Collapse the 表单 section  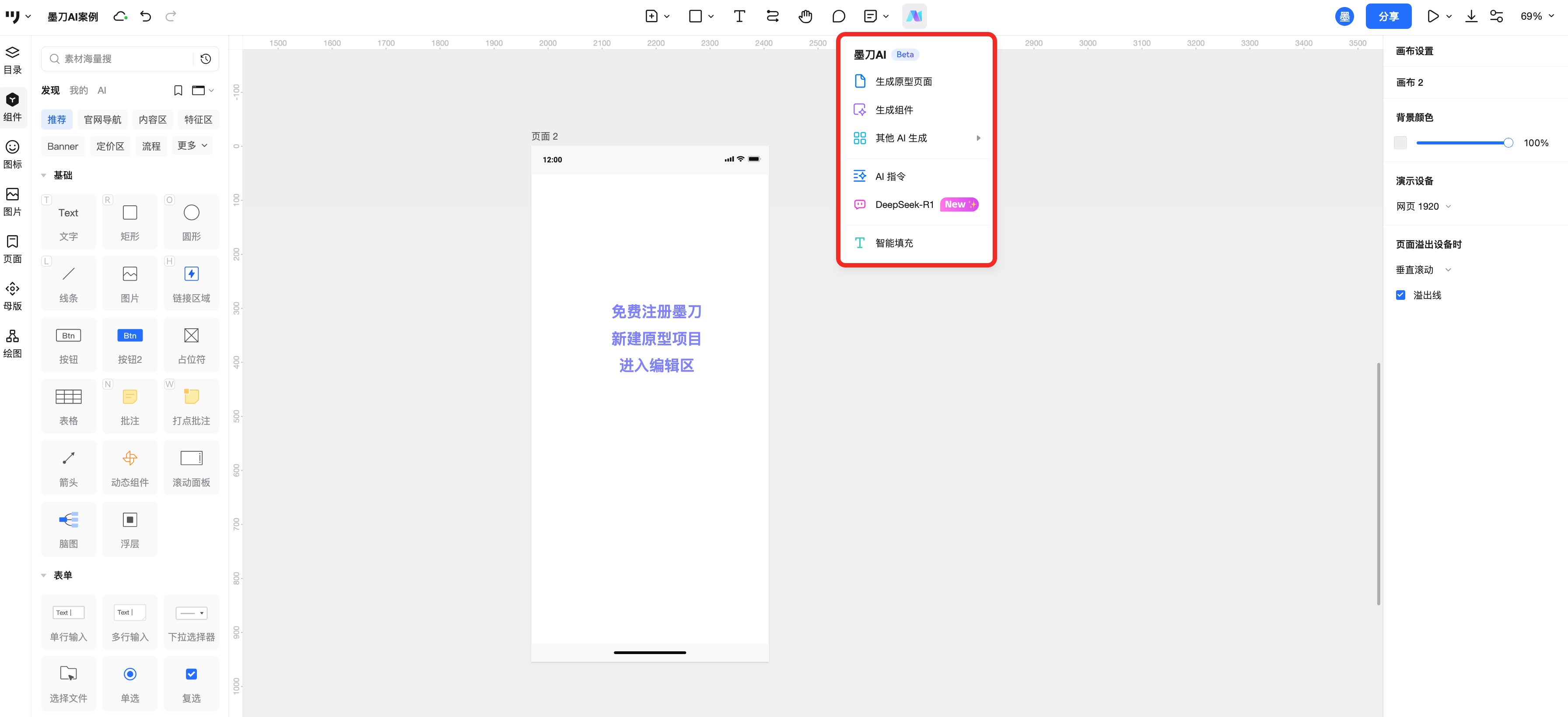point(44,576)
